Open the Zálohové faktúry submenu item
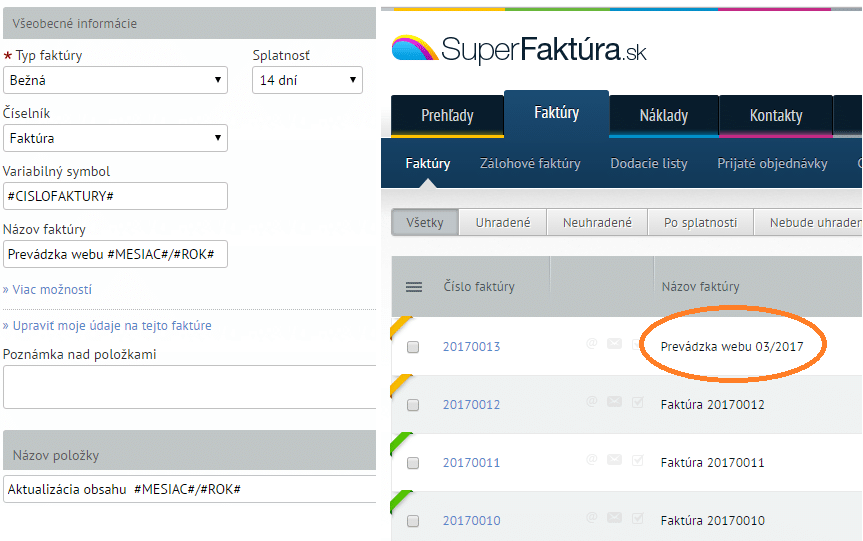Viewport: 863px width, 541px height. coord(530,163)
